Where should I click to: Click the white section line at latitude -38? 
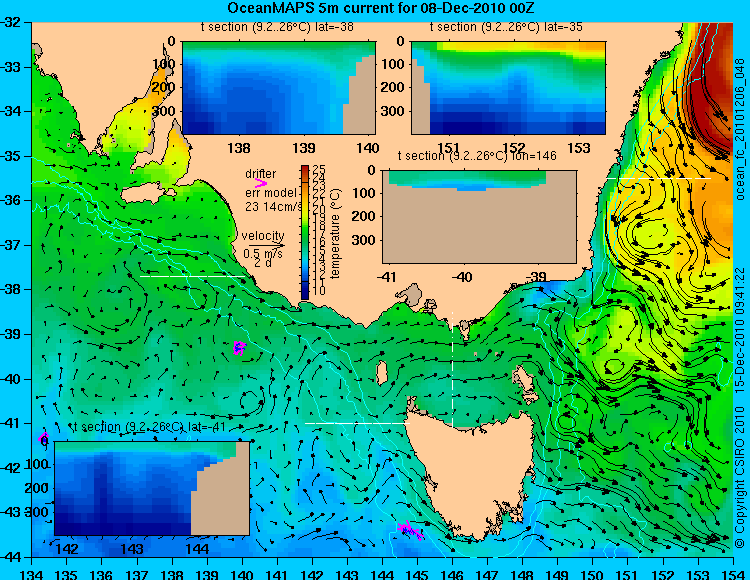(x=192, y=276)
